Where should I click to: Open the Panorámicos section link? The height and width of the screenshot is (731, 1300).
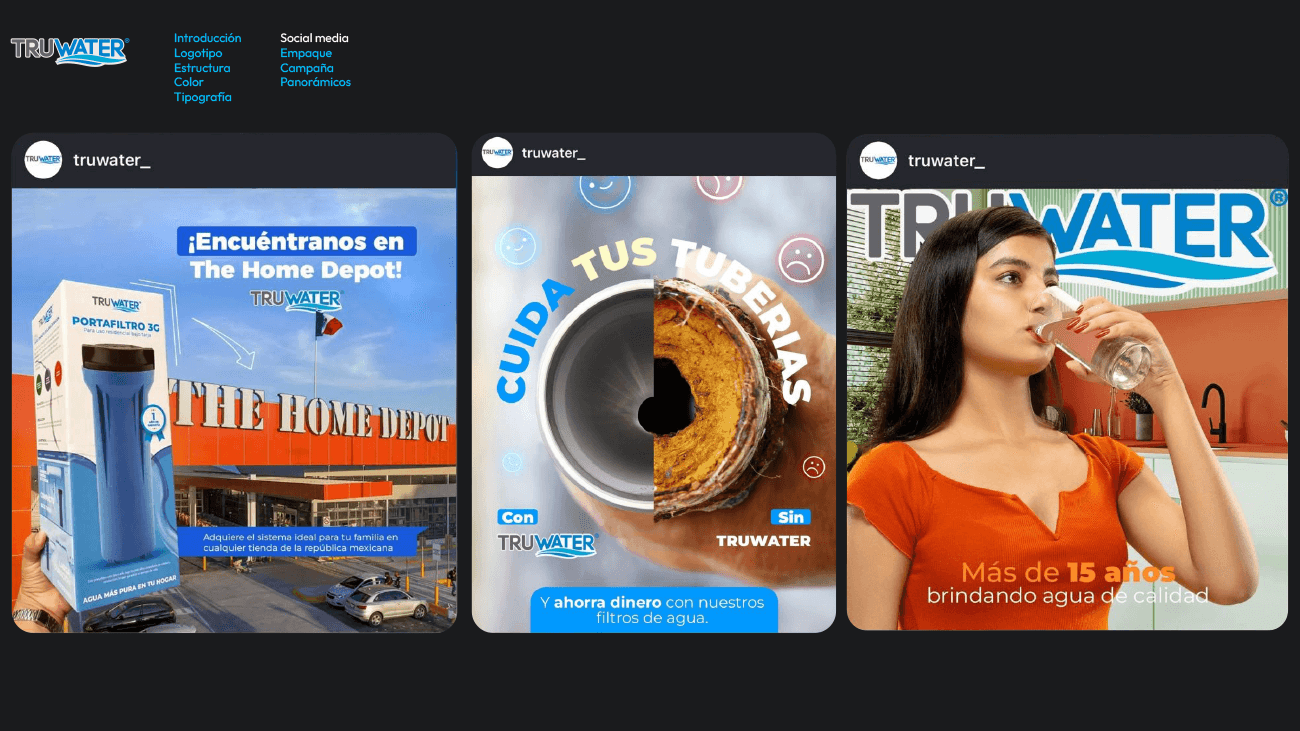(x=315, y=82)
